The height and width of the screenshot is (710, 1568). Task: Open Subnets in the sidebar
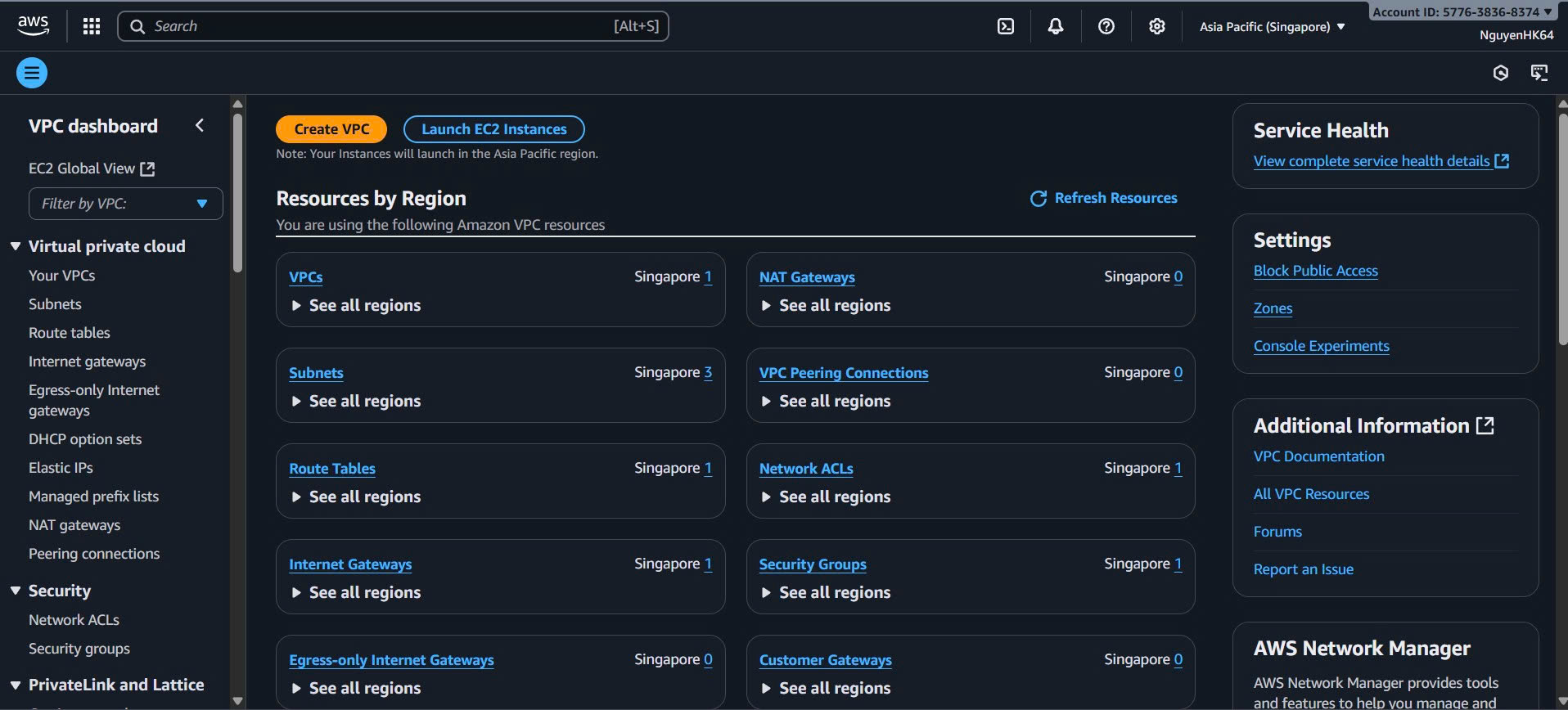coord(55,304)
